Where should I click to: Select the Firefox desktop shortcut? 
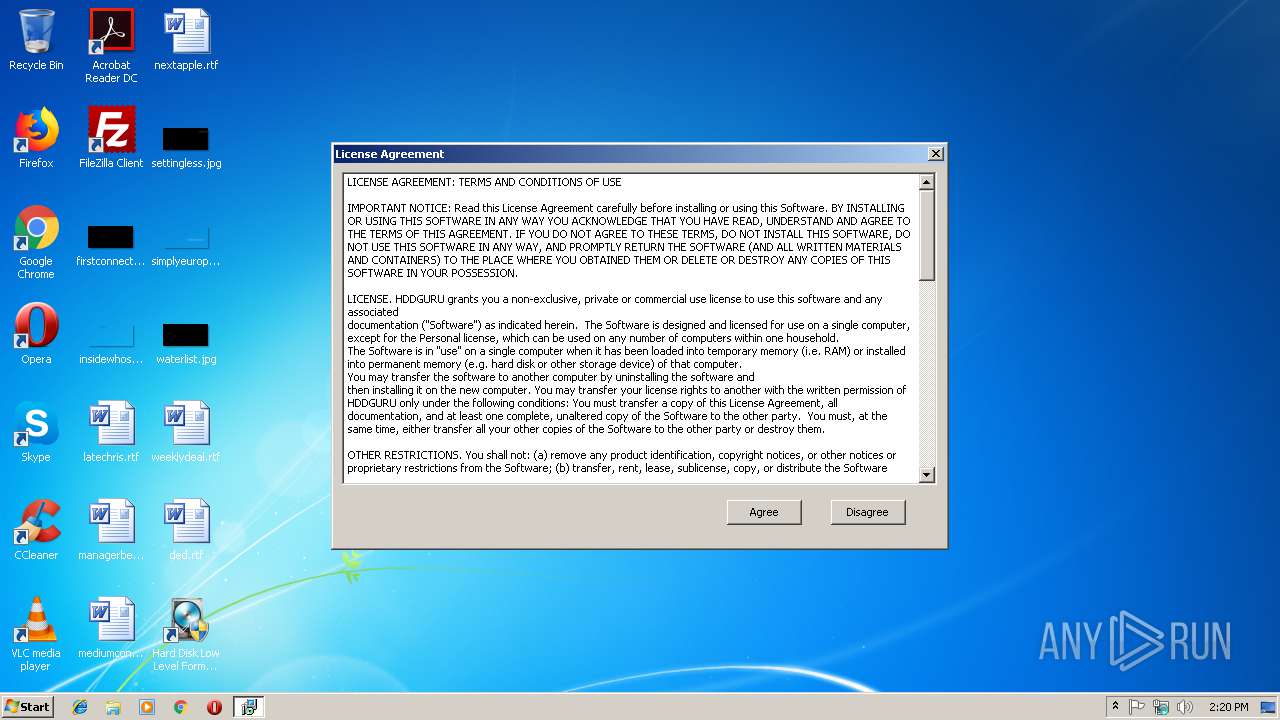click(36, 138)
